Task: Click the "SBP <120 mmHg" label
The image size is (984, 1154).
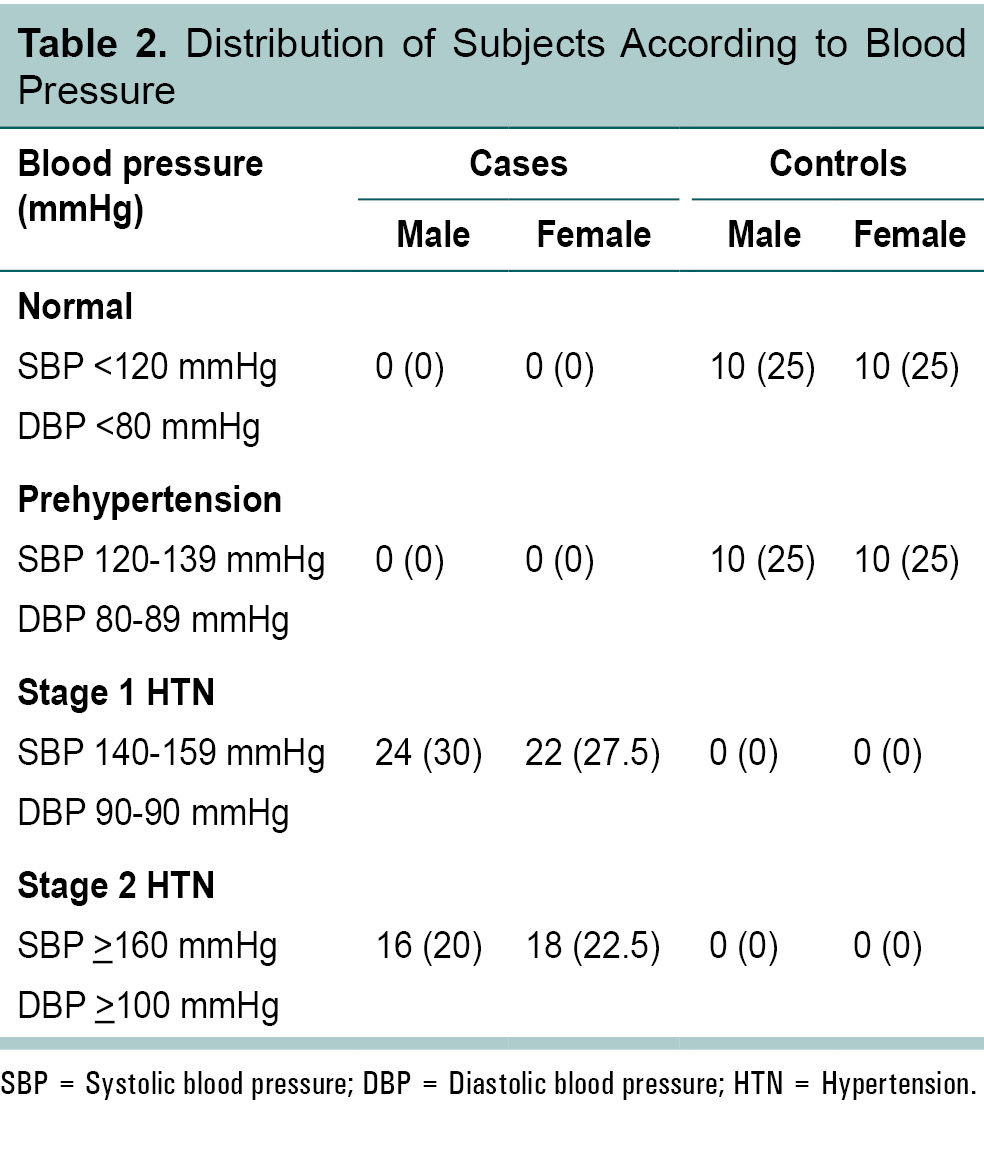Action: (147, 368)
